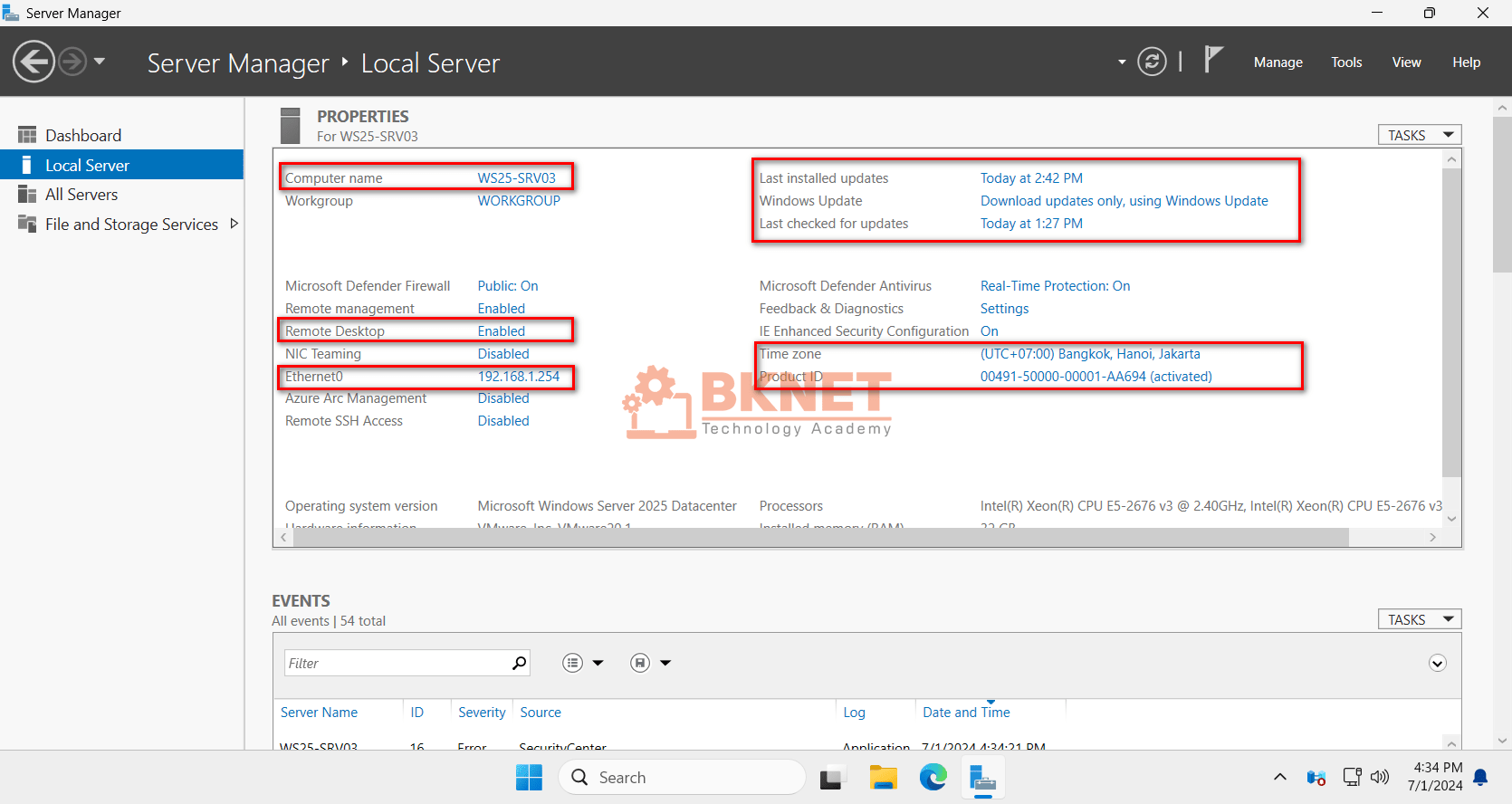This screenshot has width=1512, height=804.
Task: Open the Tools menu
Action: (x=1346, y=62)
